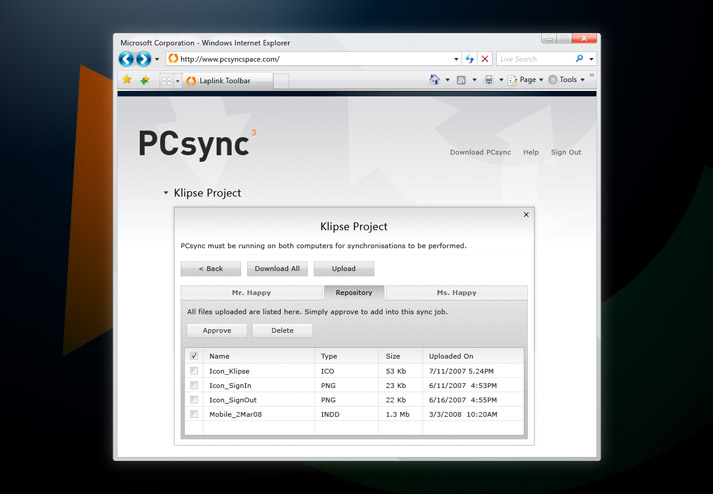Screen dimensions: 713x494
Task: Go to the Home page icon
Action: pos(435,80)
